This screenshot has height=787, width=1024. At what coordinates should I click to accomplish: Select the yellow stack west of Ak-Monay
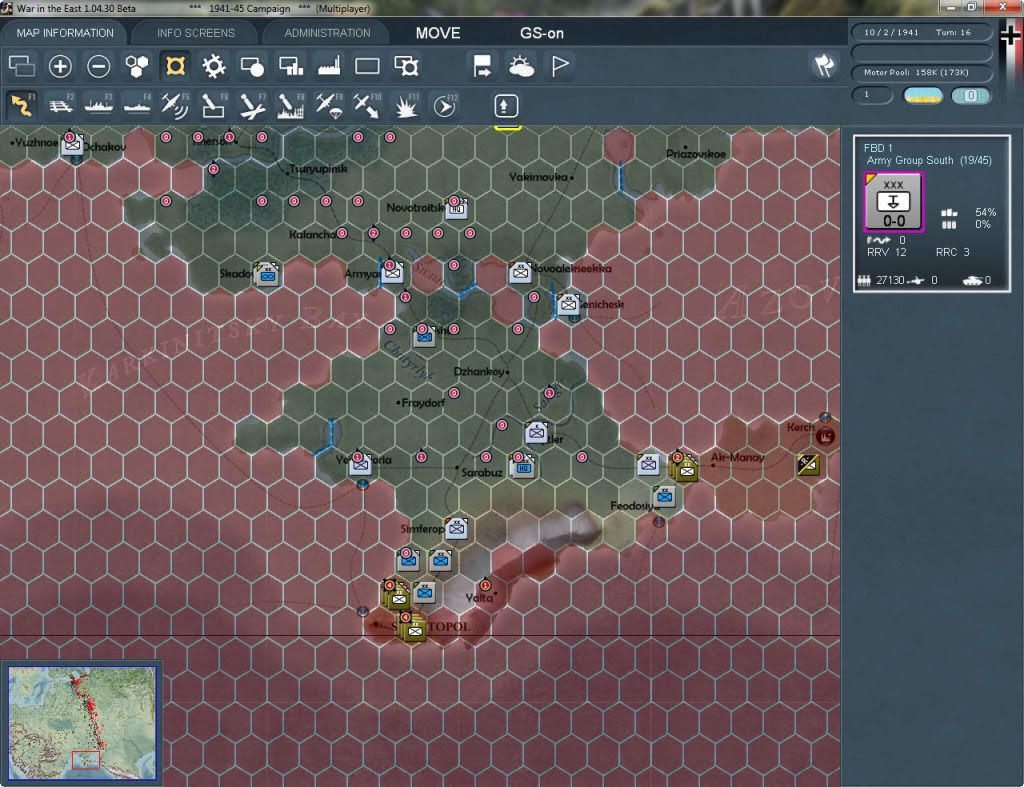684,467
